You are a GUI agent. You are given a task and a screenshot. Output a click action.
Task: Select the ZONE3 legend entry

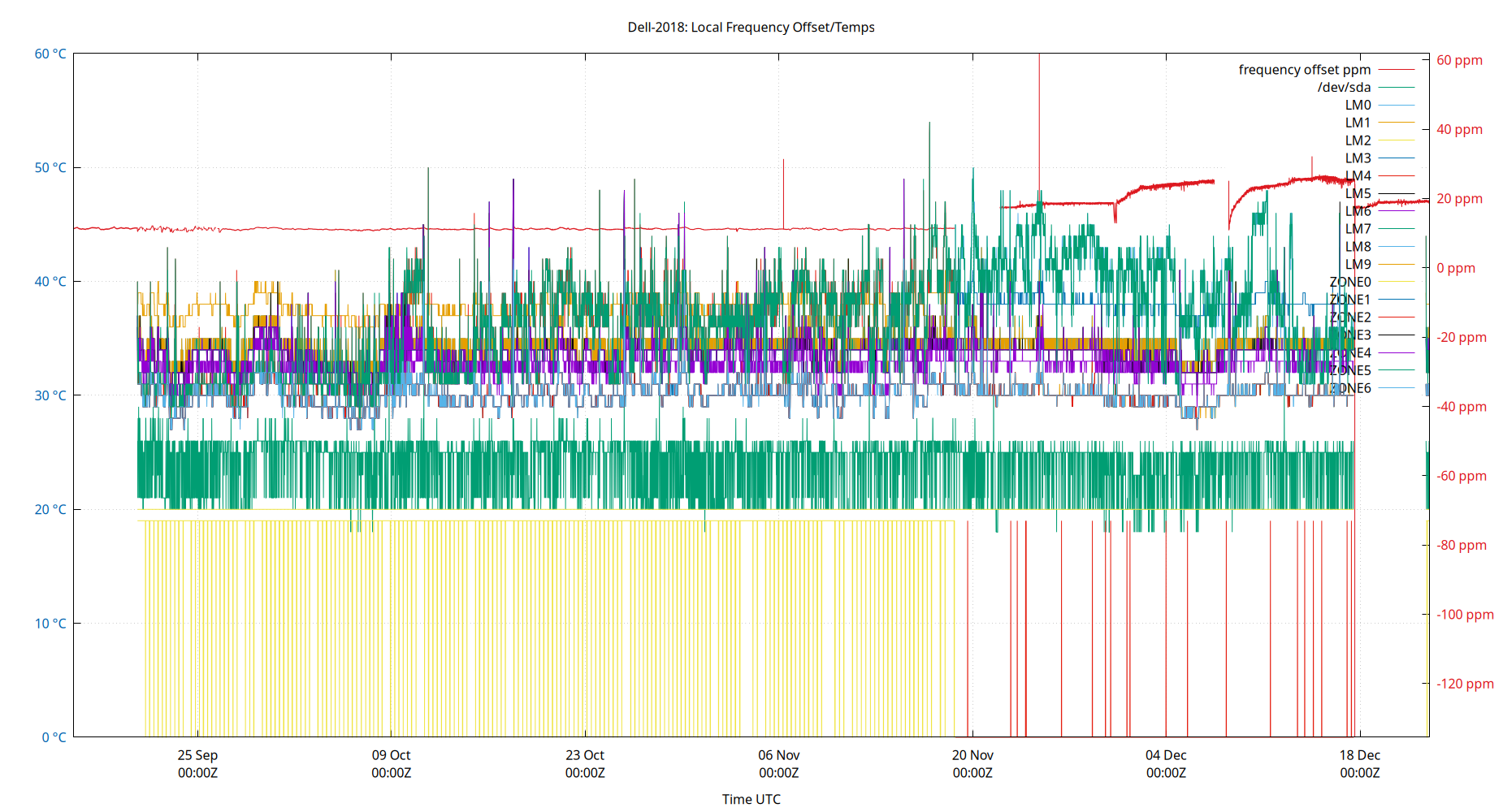(x=1397, y=335)
